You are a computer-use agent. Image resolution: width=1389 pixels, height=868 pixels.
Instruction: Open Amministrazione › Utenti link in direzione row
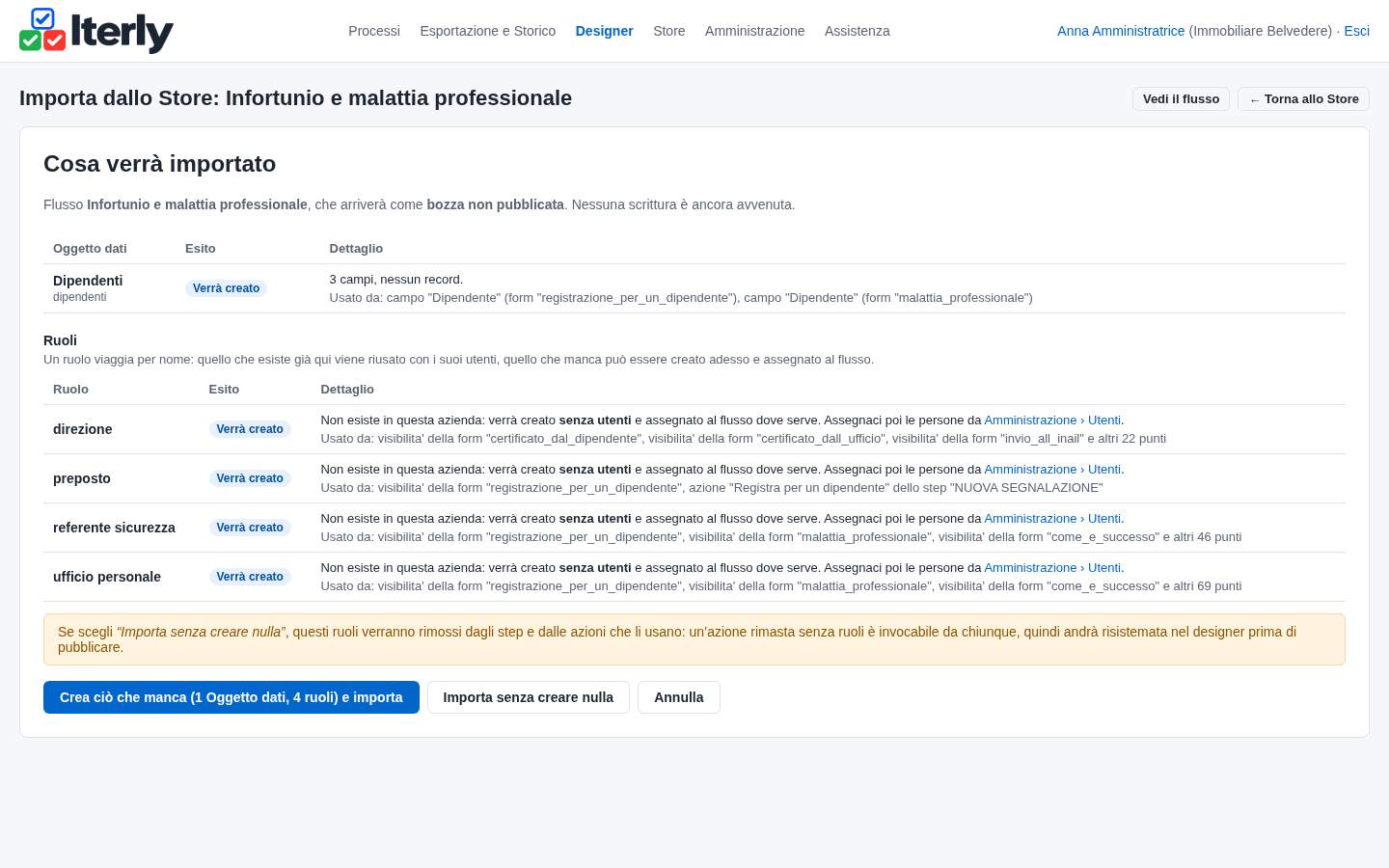click(1052, 420)
